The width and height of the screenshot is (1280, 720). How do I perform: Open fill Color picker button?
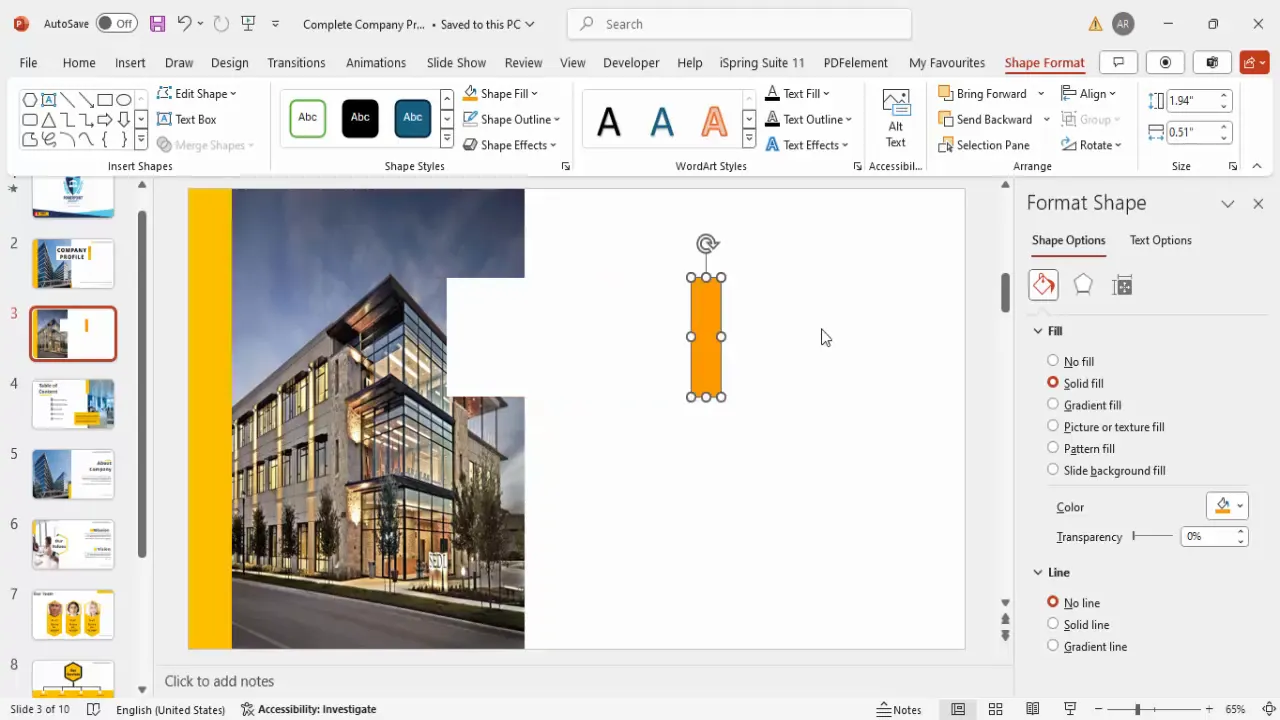(x=1227, y=506)
